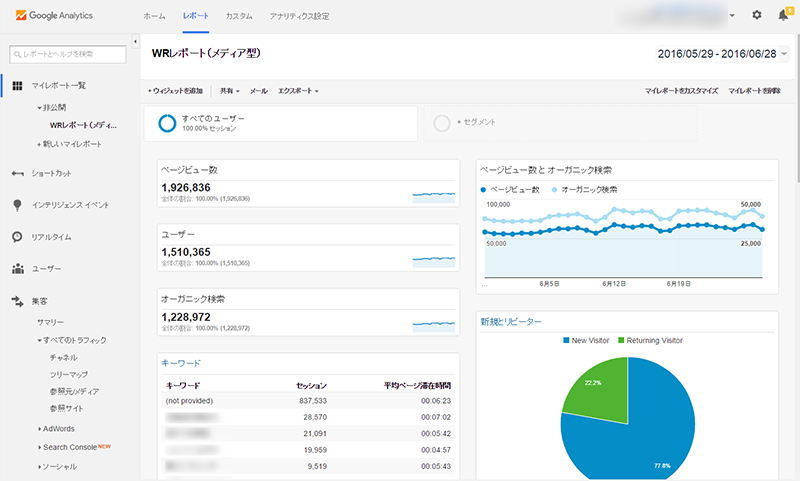
Task: Click + 新しいマイレポート in sidebar
Action: 69,144
